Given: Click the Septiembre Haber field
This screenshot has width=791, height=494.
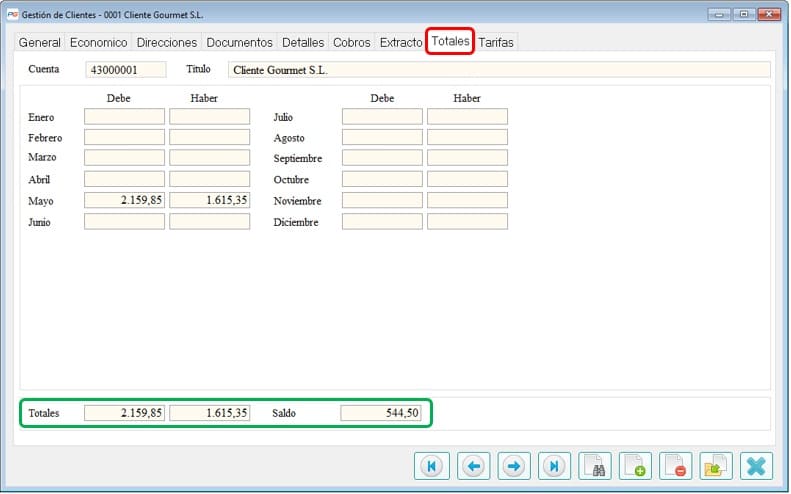Looking at the screenshot, I should click(x=467, y=157).
